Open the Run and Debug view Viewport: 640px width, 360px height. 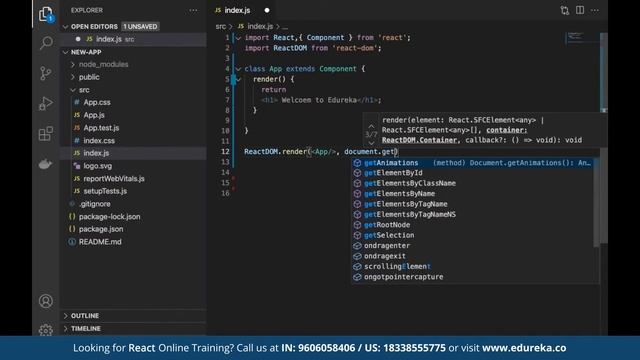click(x=46, y=103)
